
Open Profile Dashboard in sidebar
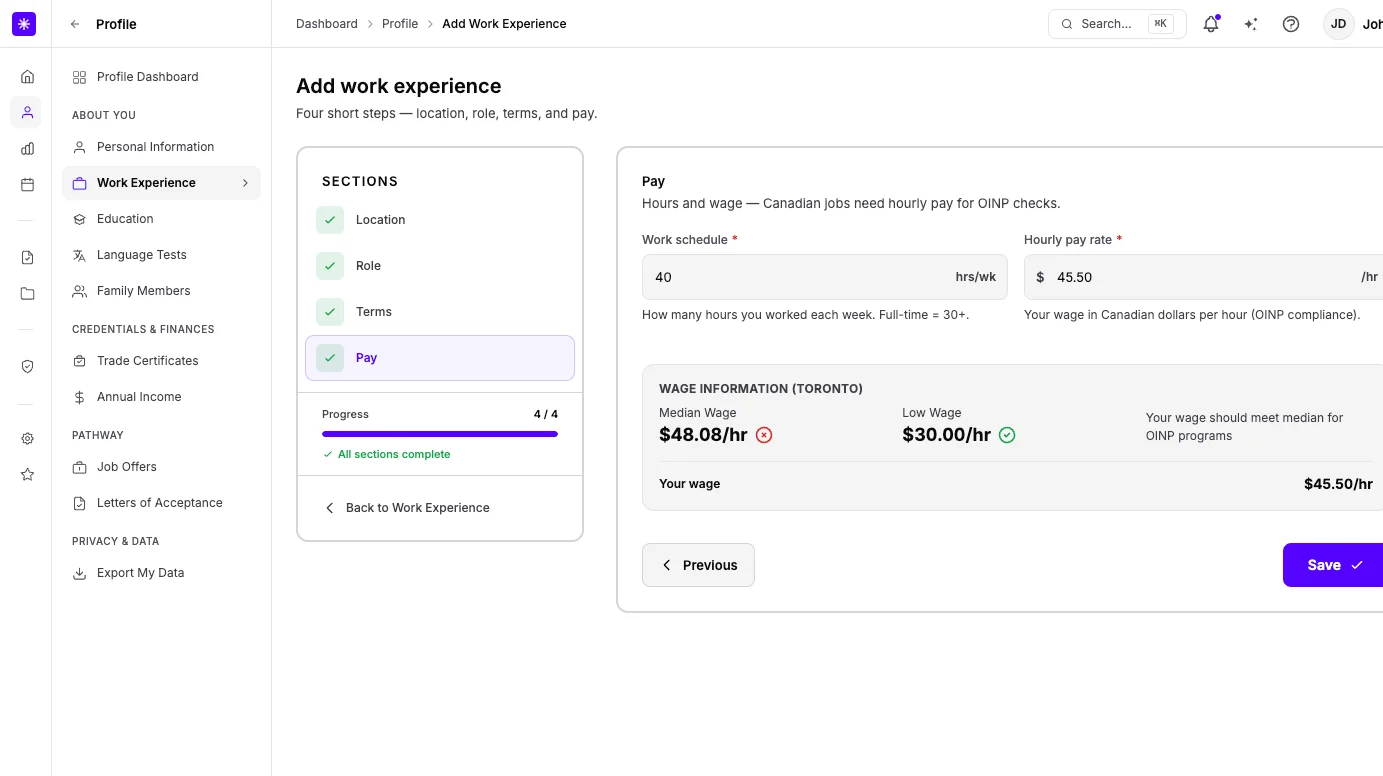click(161, 77)
